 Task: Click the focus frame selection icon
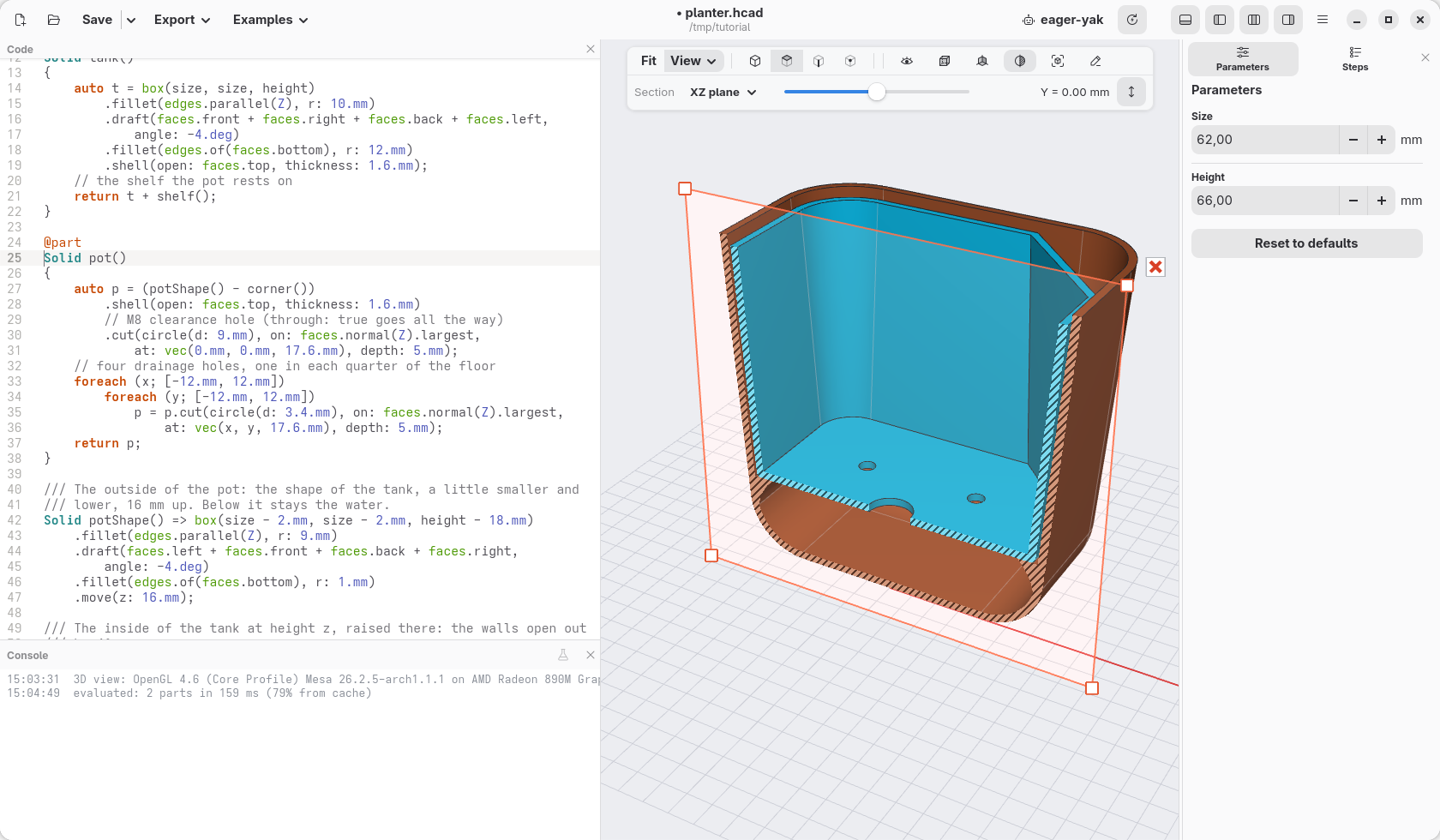tap(1058, 61)
